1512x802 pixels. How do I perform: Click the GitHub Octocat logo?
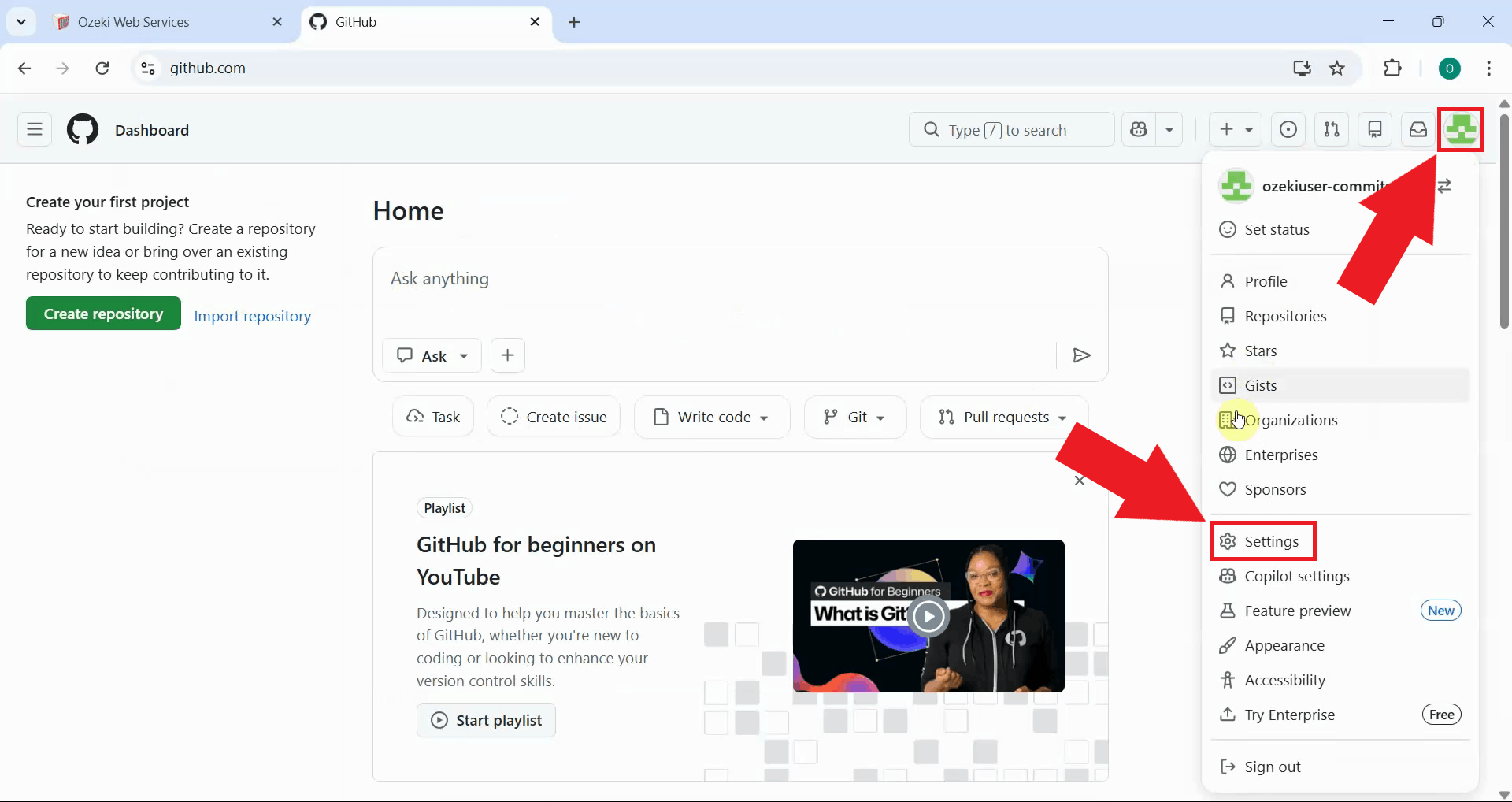[81, 129]
